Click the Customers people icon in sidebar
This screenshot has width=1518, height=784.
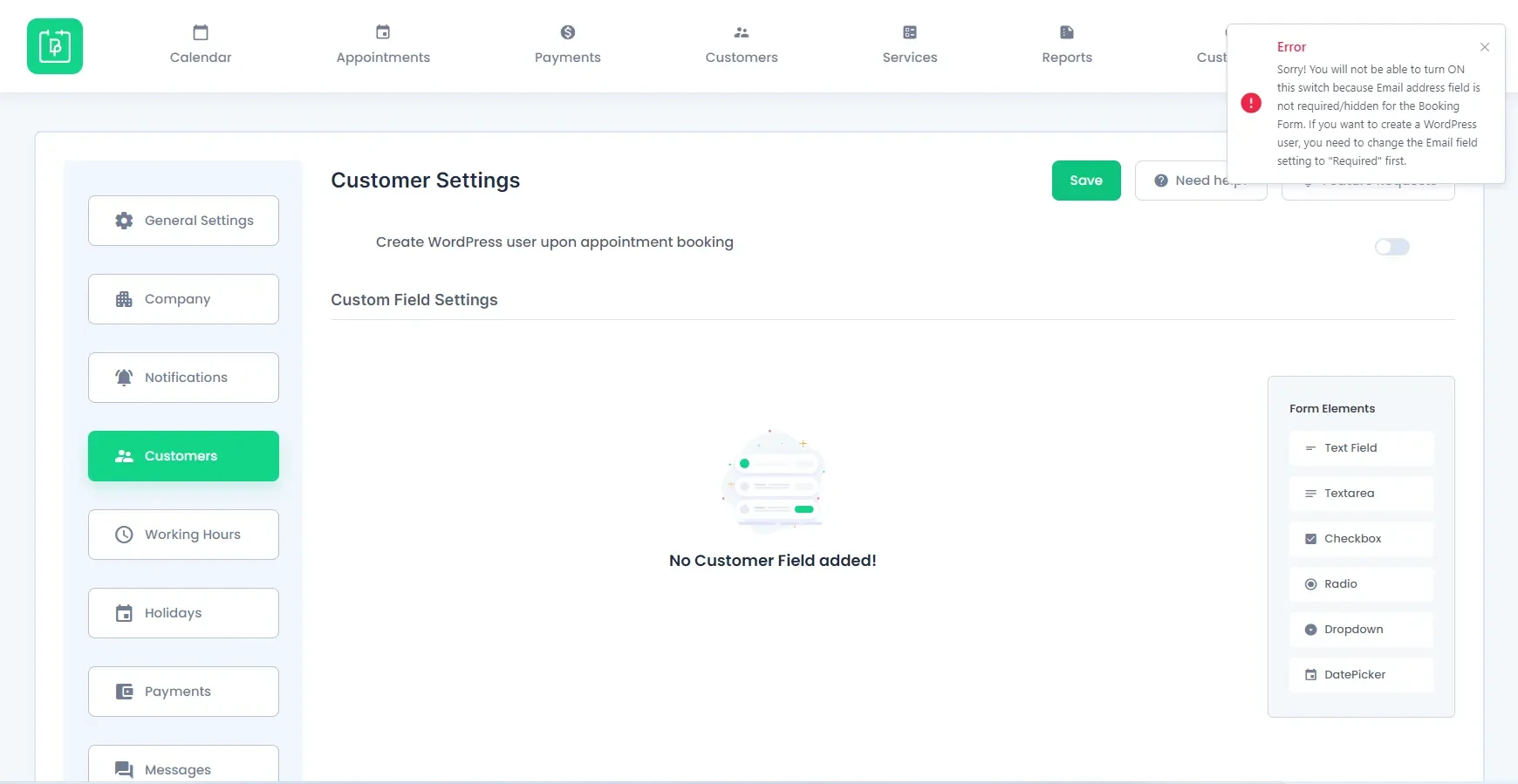pyautogui.click(x=124, y=456)
